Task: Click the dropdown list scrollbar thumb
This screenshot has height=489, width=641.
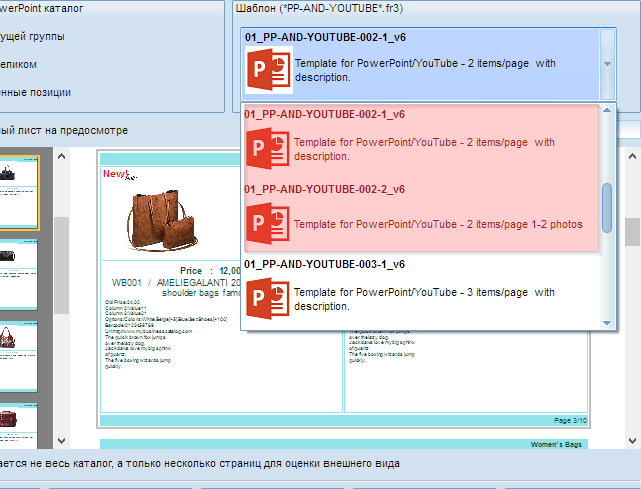Action: click(607, 208)
